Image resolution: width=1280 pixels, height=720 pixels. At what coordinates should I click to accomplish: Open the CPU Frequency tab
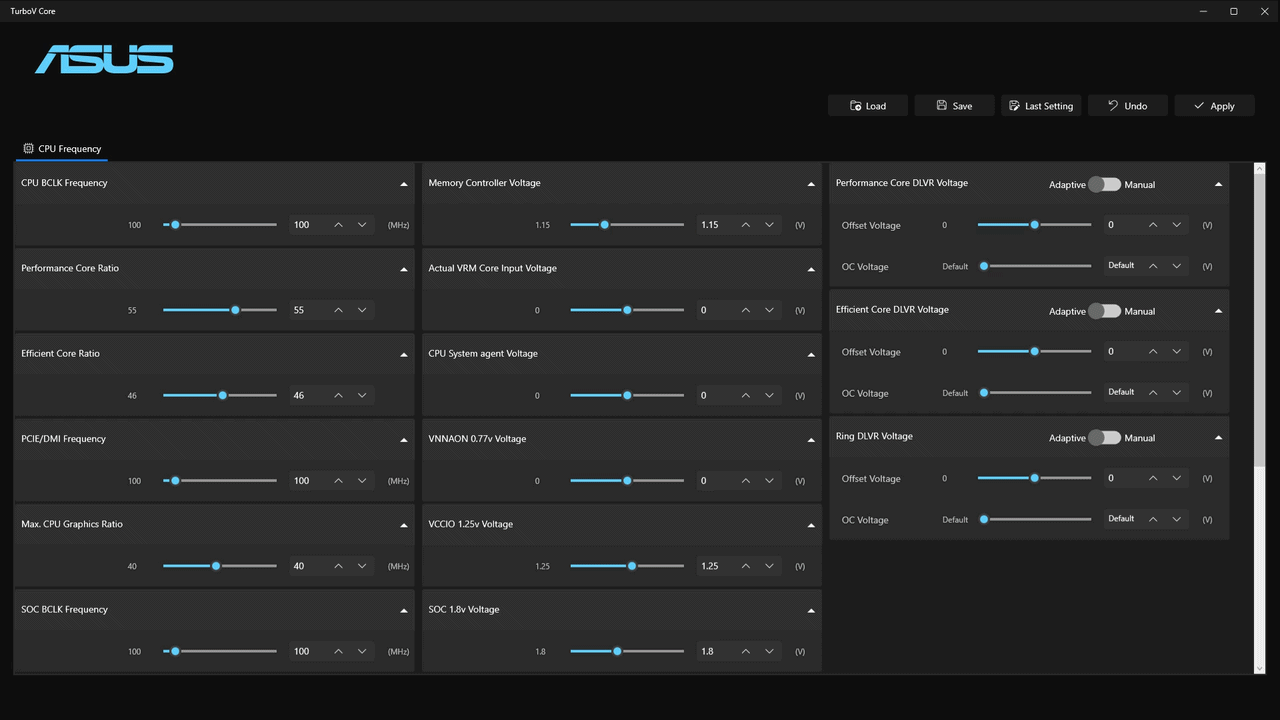point(63,149)
